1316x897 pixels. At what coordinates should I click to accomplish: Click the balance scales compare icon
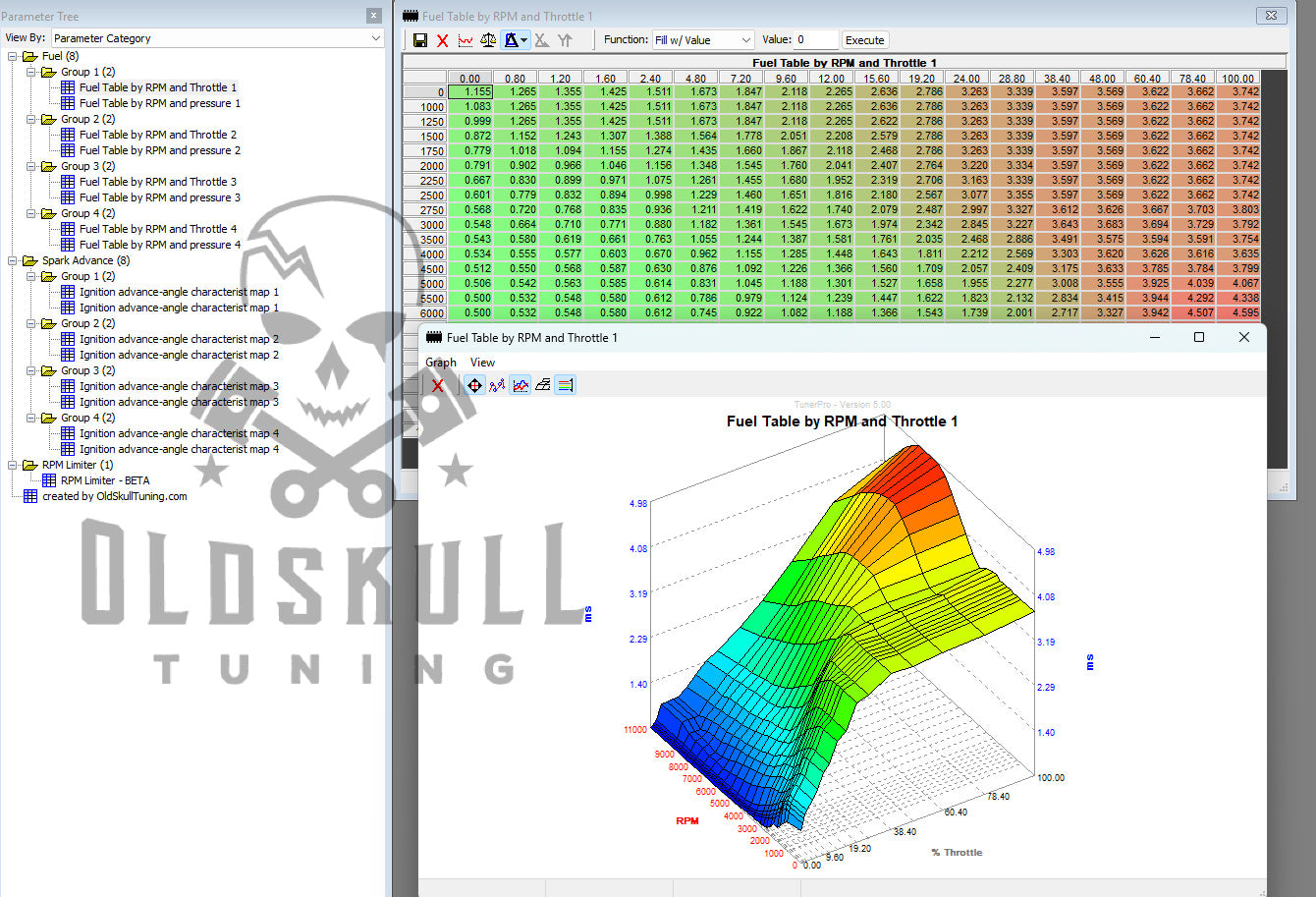click(488, 40)
